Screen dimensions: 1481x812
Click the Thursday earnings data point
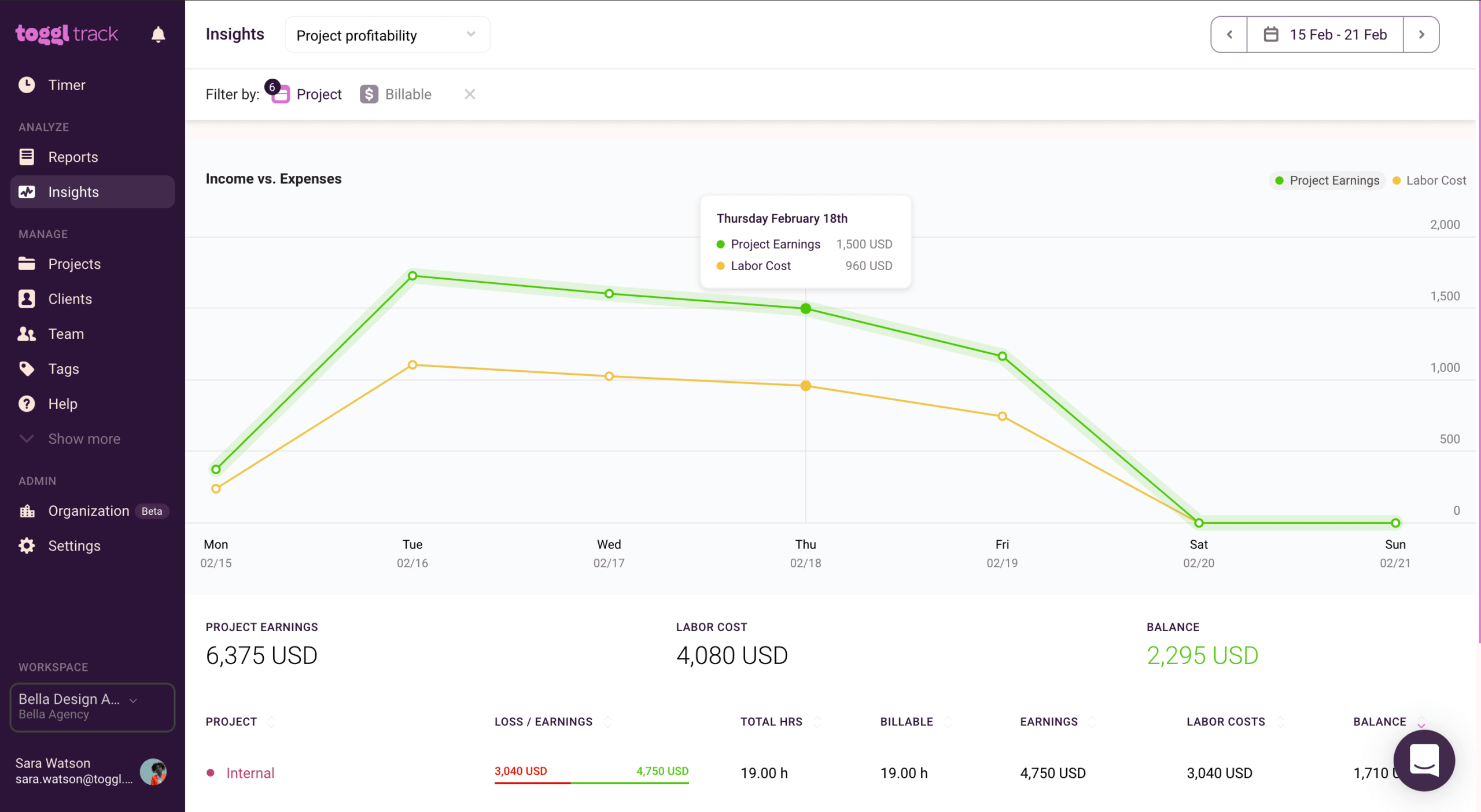pyautogui.click(x=805, y=309)
